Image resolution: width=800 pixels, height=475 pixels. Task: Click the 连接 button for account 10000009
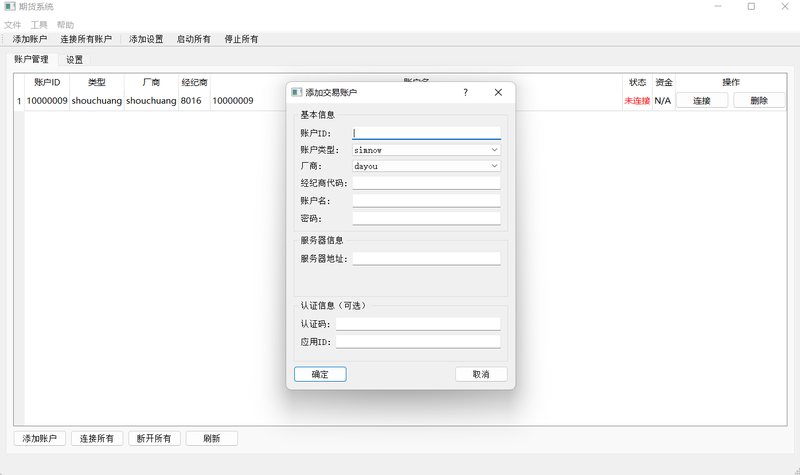click(702, 101)
